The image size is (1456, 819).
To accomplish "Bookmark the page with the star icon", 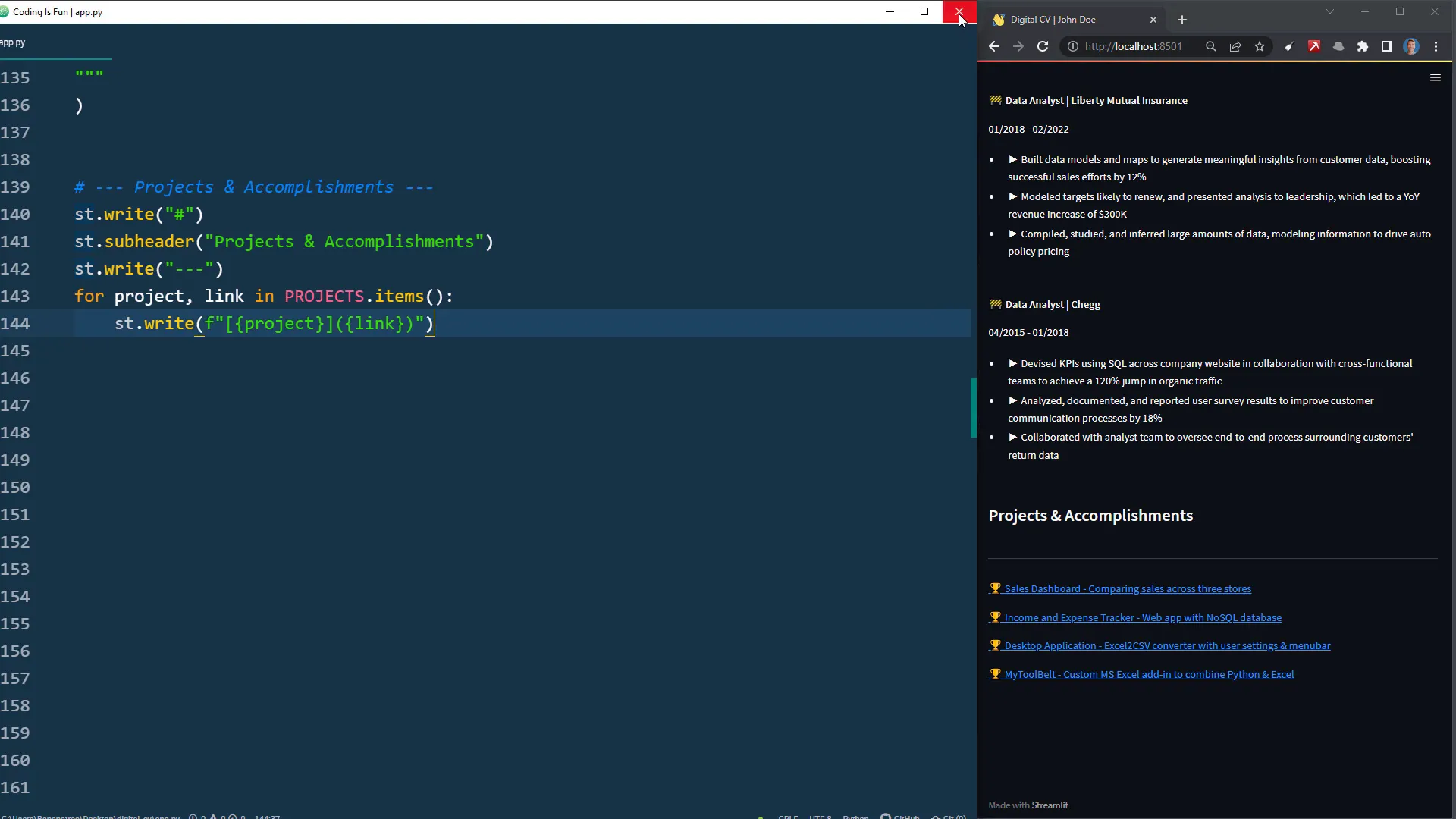I will point(1260,46).
